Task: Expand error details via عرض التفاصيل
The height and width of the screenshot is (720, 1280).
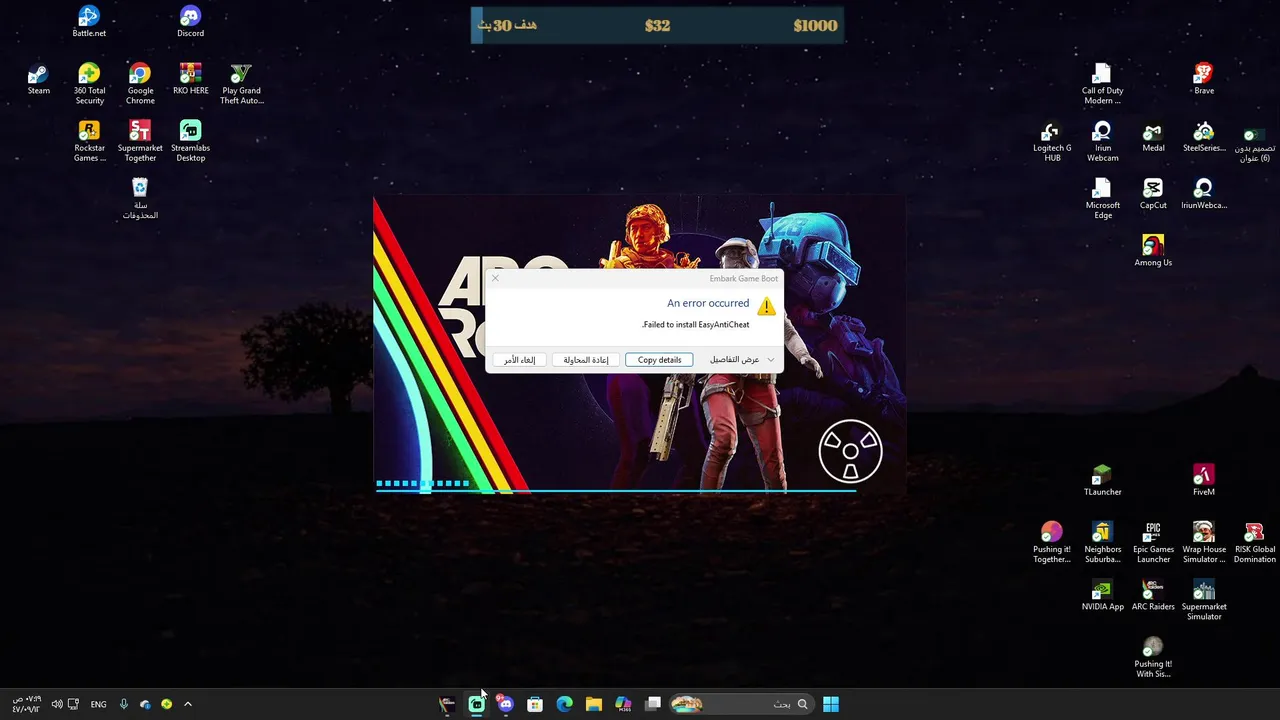Action: click(x=741, y=360)
